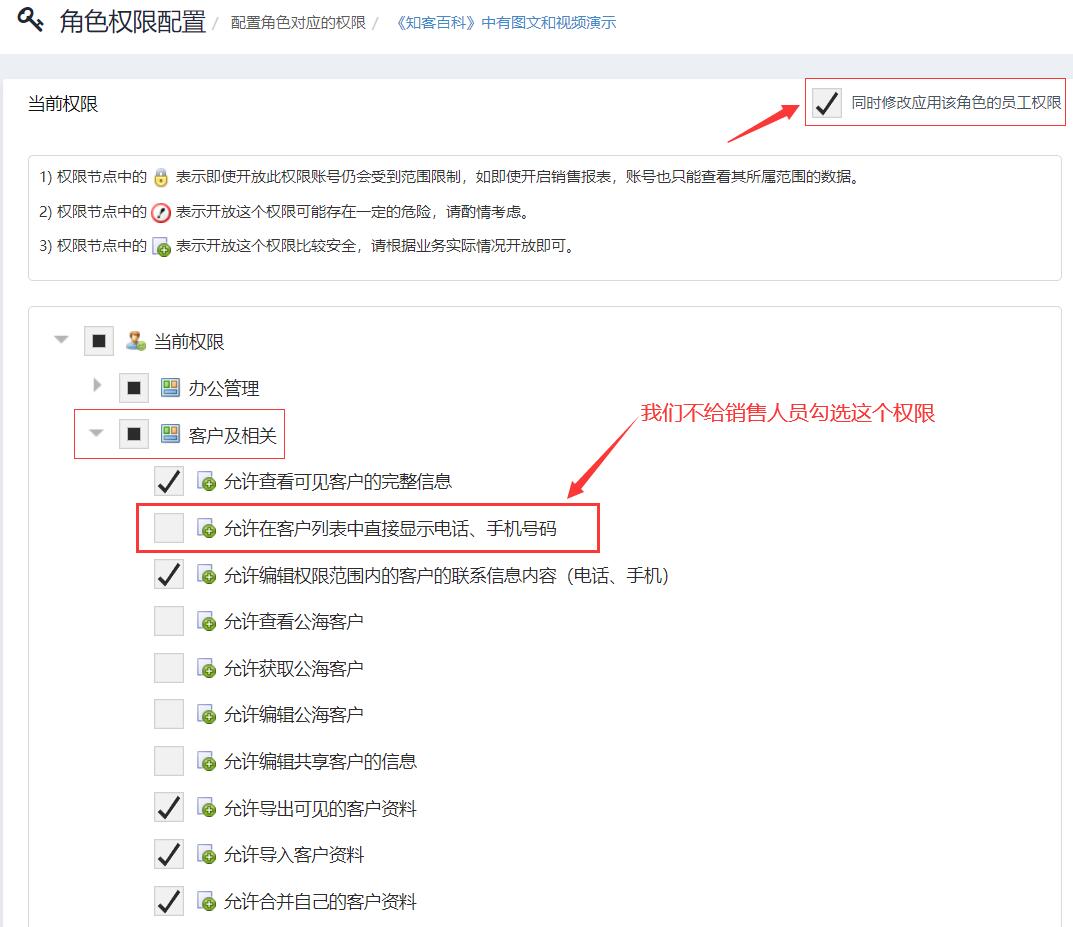Click the 客户及相关 module icon
This screenshot has height=927, width=1073.
(170, 435)
